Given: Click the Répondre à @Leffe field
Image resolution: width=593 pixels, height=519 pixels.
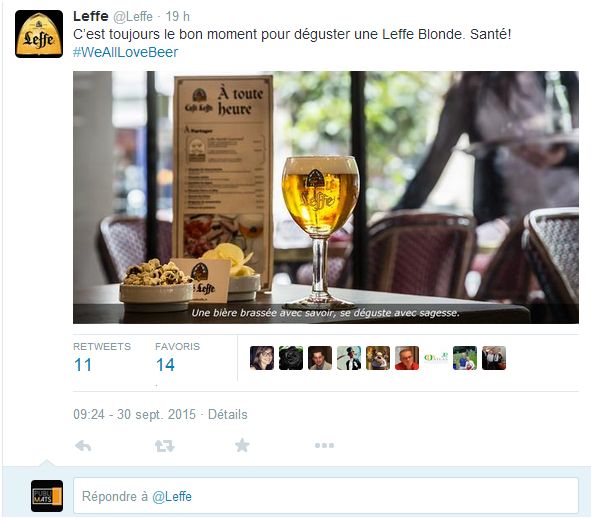Looking at the screenshot, I should click(x=326, y=496).
